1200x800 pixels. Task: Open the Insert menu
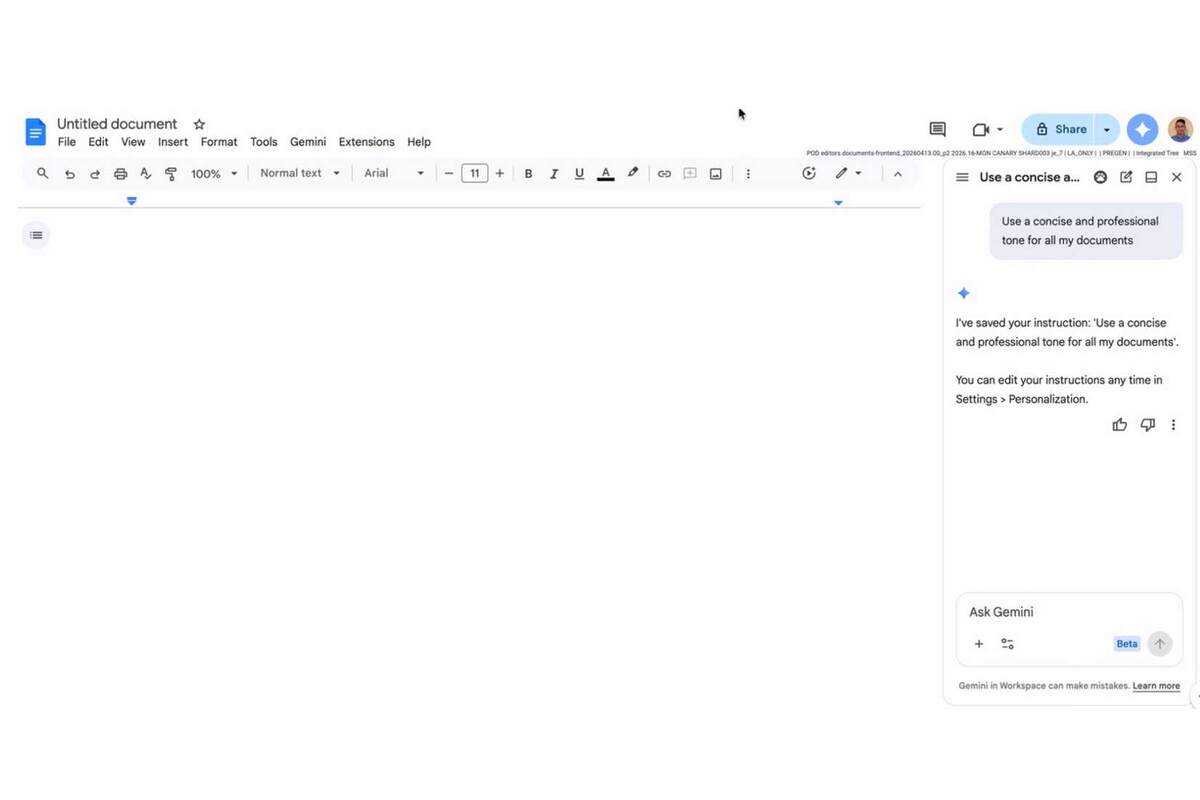173,142
